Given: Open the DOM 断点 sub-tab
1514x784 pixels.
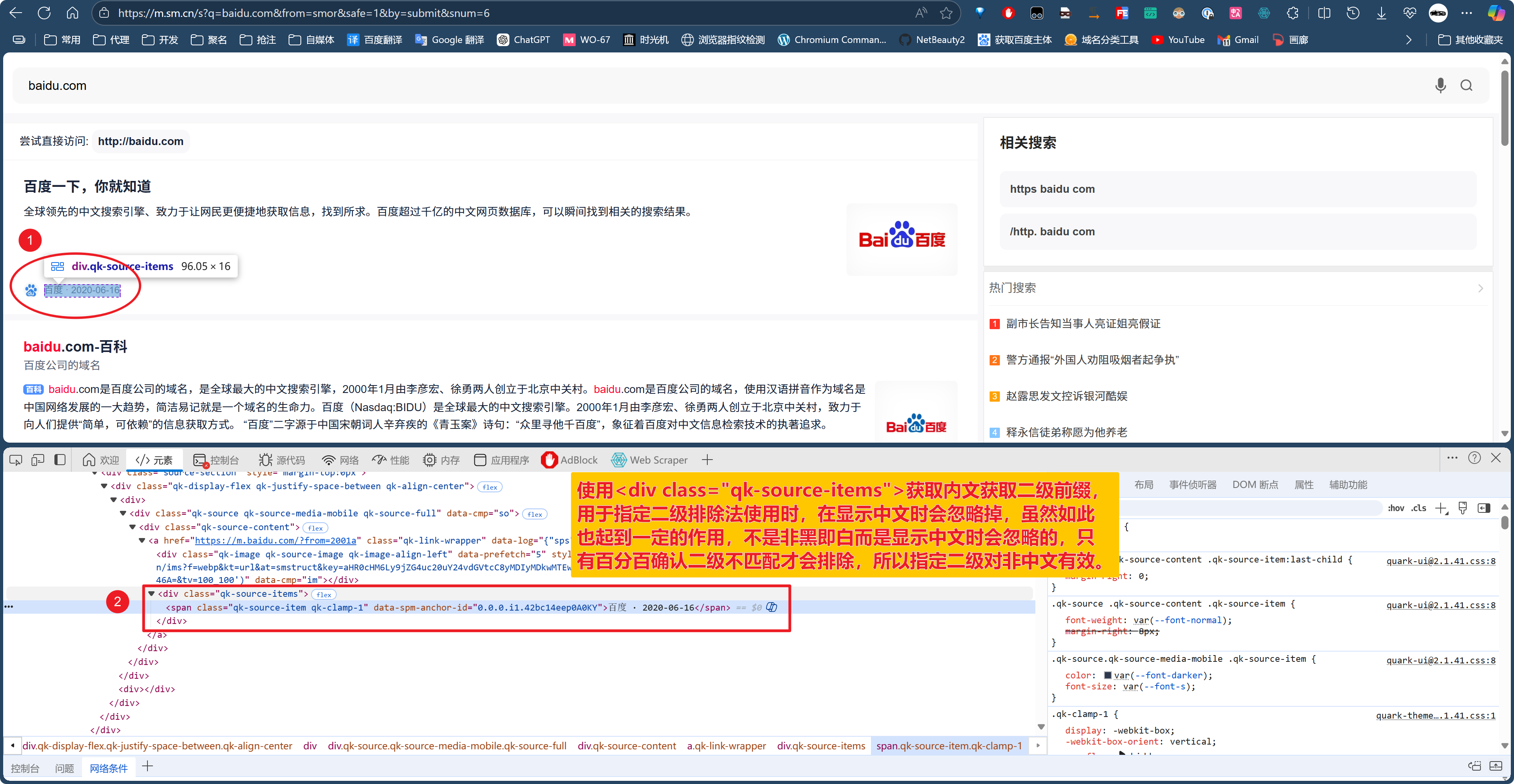Looking at the screenshot, I should click(1255, 485).
